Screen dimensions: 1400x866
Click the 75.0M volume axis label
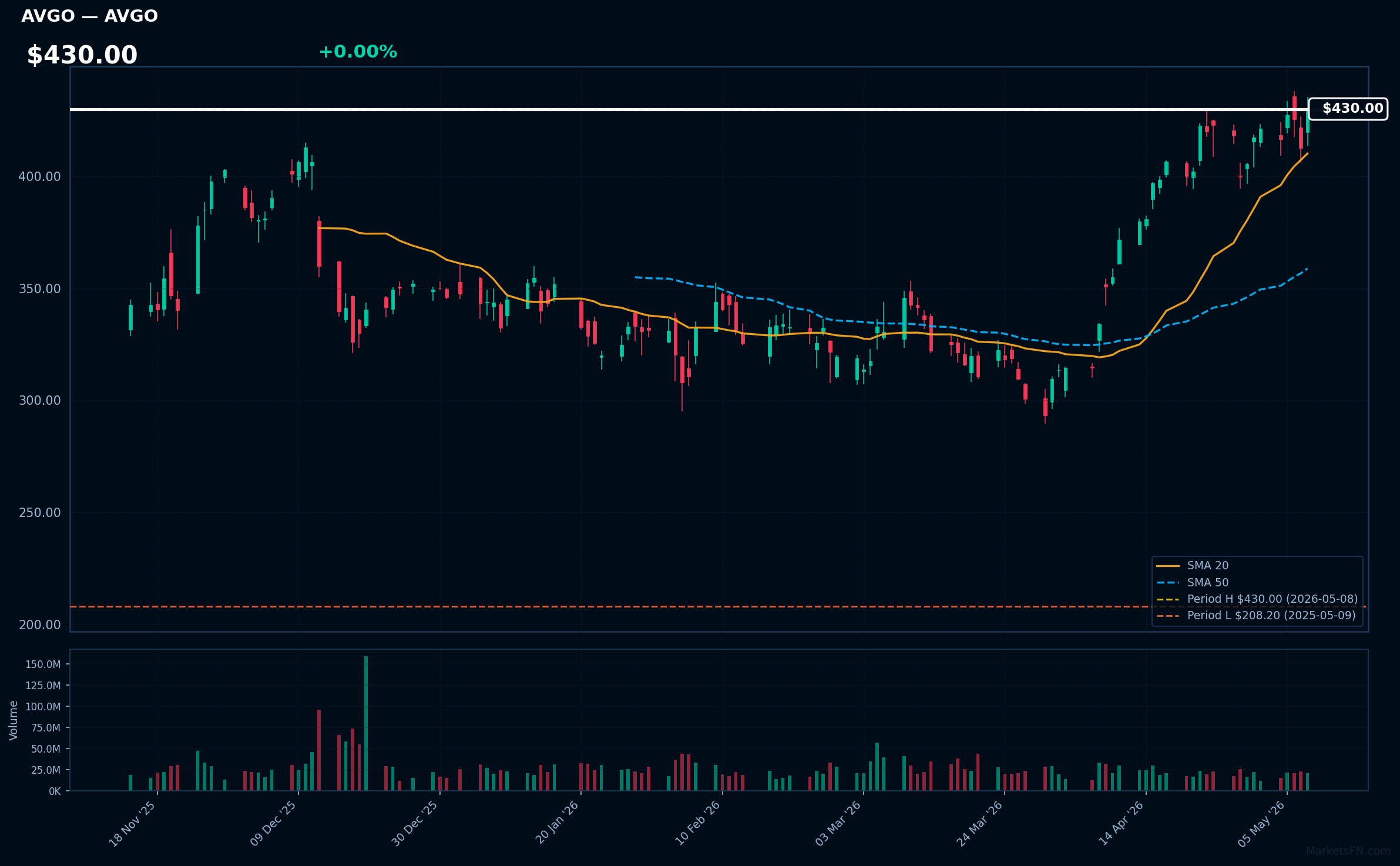pyautogui.click(x=46, y=728)
